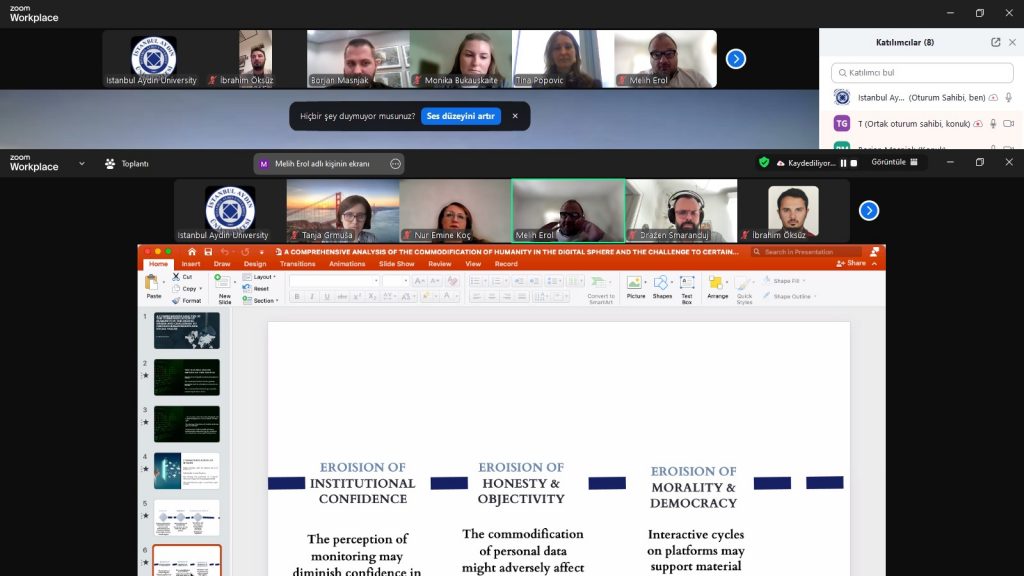Click the Convert to SmartArt button
Screen dimensions: 1024x576
(600, 290)
